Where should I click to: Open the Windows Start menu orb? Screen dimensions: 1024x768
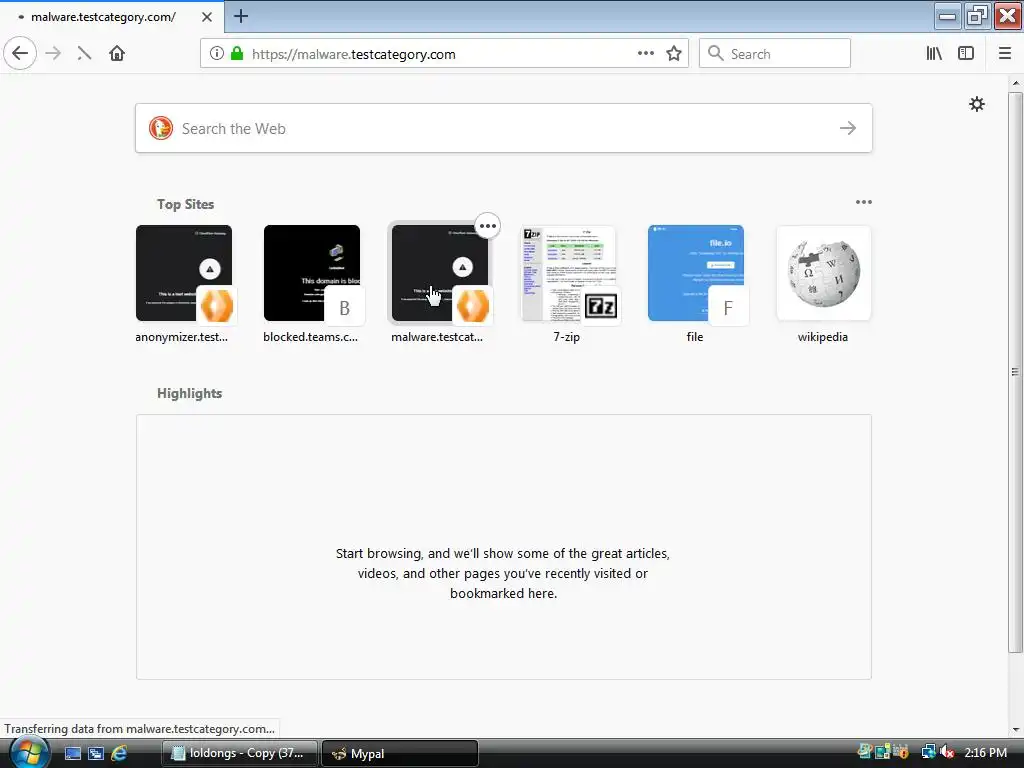click(x=28, y=752)
